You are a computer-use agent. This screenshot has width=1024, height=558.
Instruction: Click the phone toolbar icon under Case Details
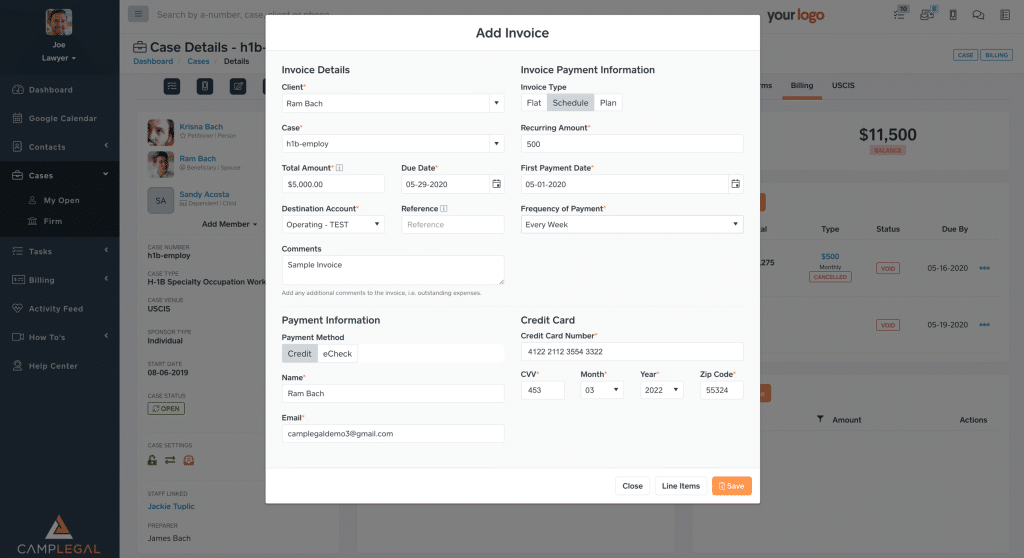point(205,86)
